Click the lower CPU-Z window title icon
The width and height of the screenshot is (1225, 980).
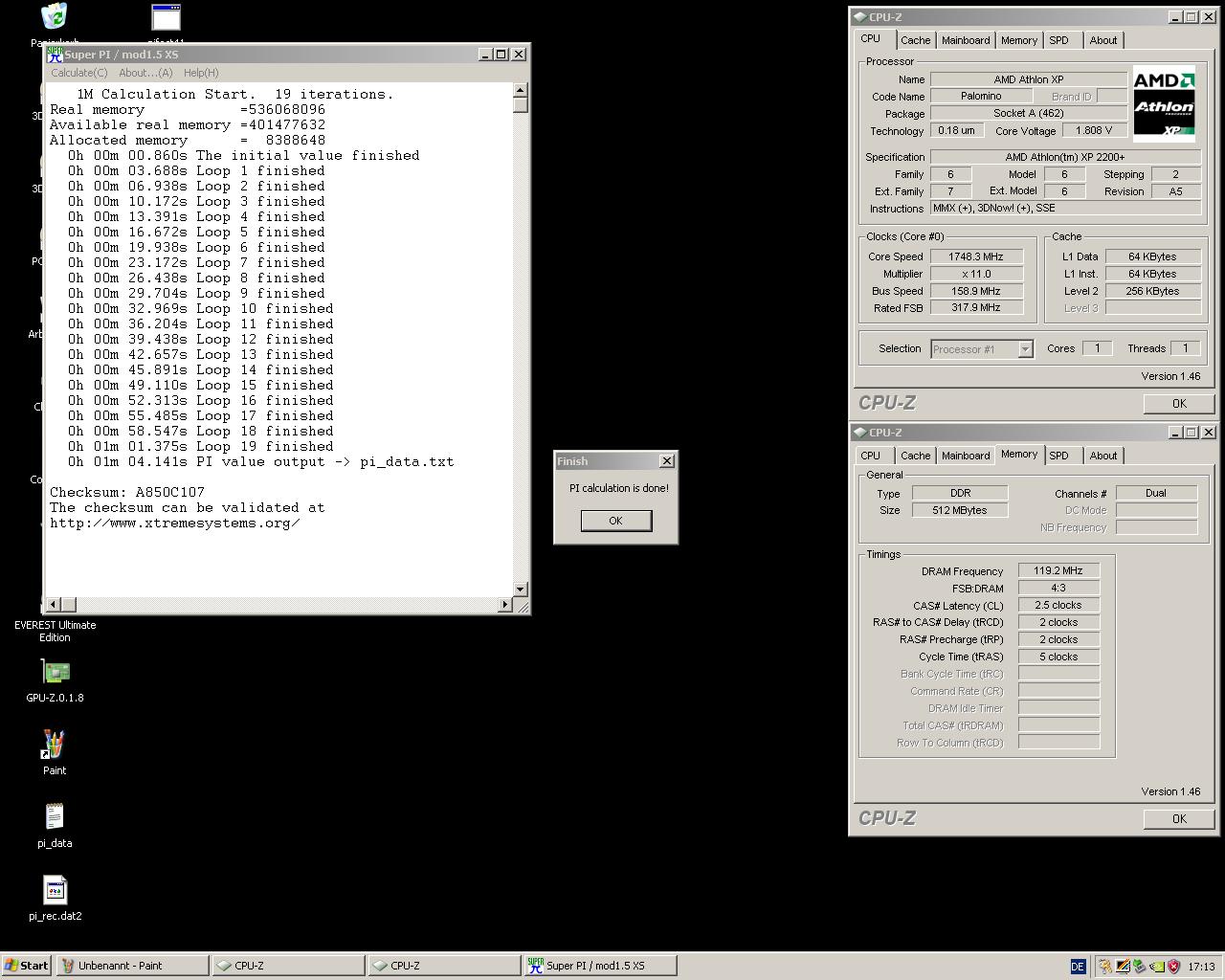point(859,432)
